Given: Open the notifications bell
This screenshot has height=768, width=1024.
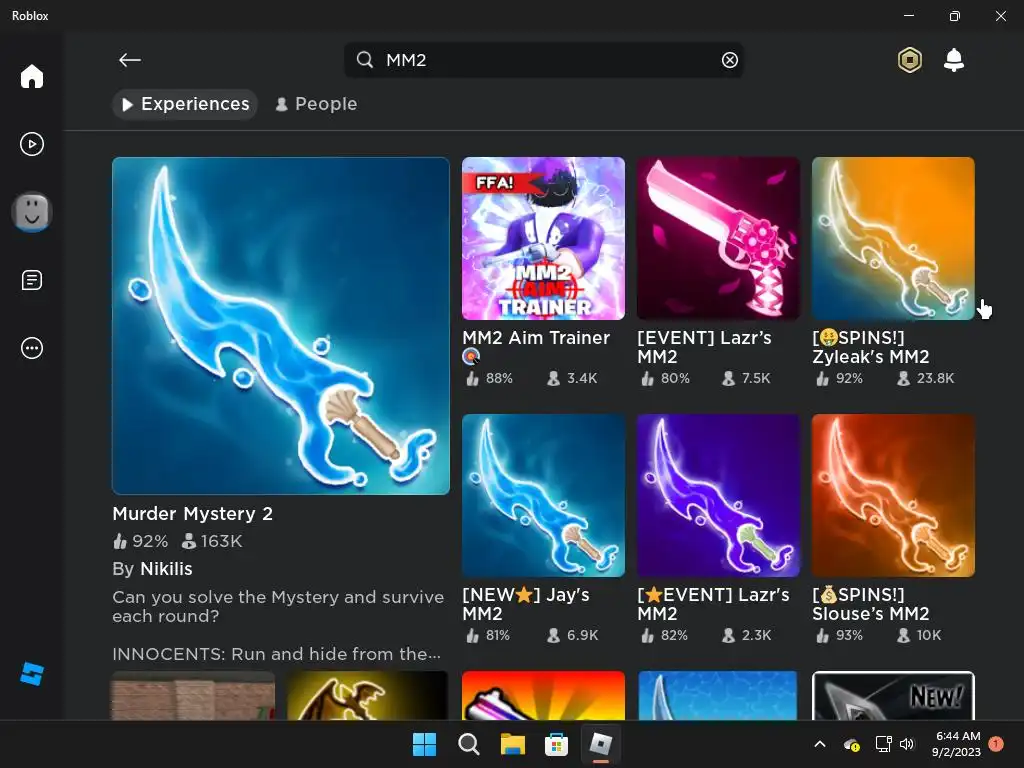Looking at the screenshot, I should click(953, 60).
